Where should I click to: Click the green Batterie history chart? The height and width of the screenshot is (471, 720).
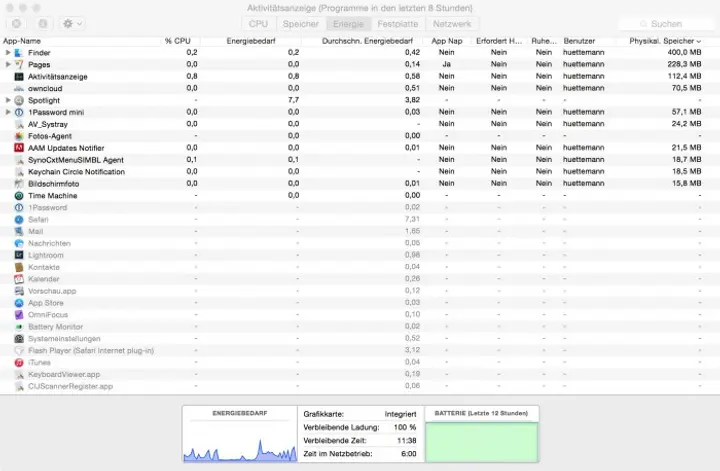pos(481,441)
